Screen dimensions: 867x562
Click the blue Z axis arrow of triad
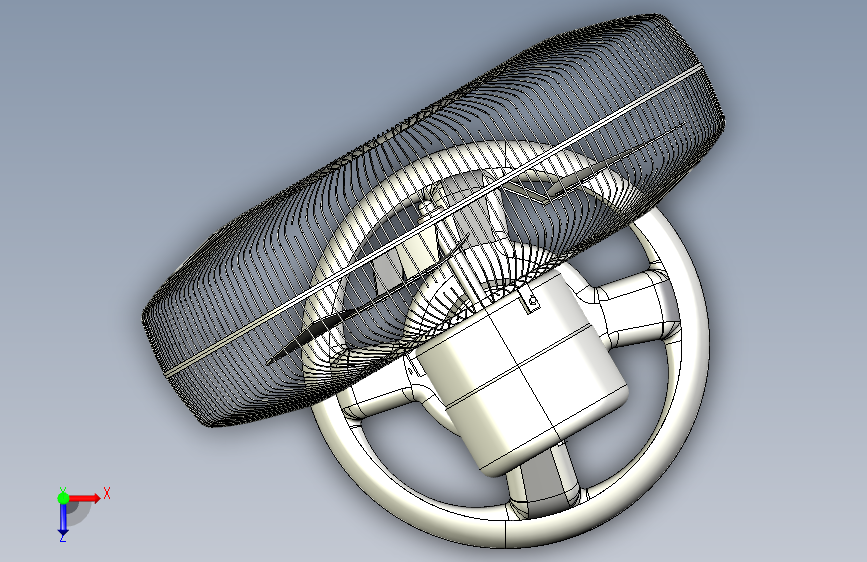(x=63, y=520)
